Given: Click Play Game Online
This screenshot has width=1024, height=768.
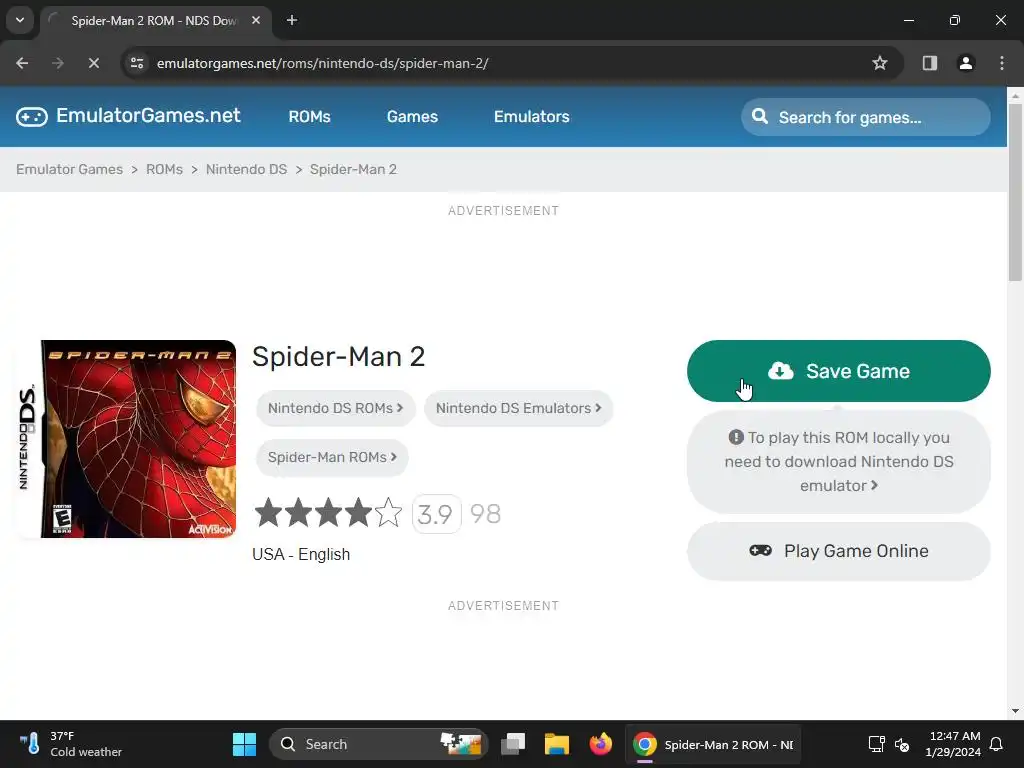Looking at the screenshot, I should (x=839, y=551).
